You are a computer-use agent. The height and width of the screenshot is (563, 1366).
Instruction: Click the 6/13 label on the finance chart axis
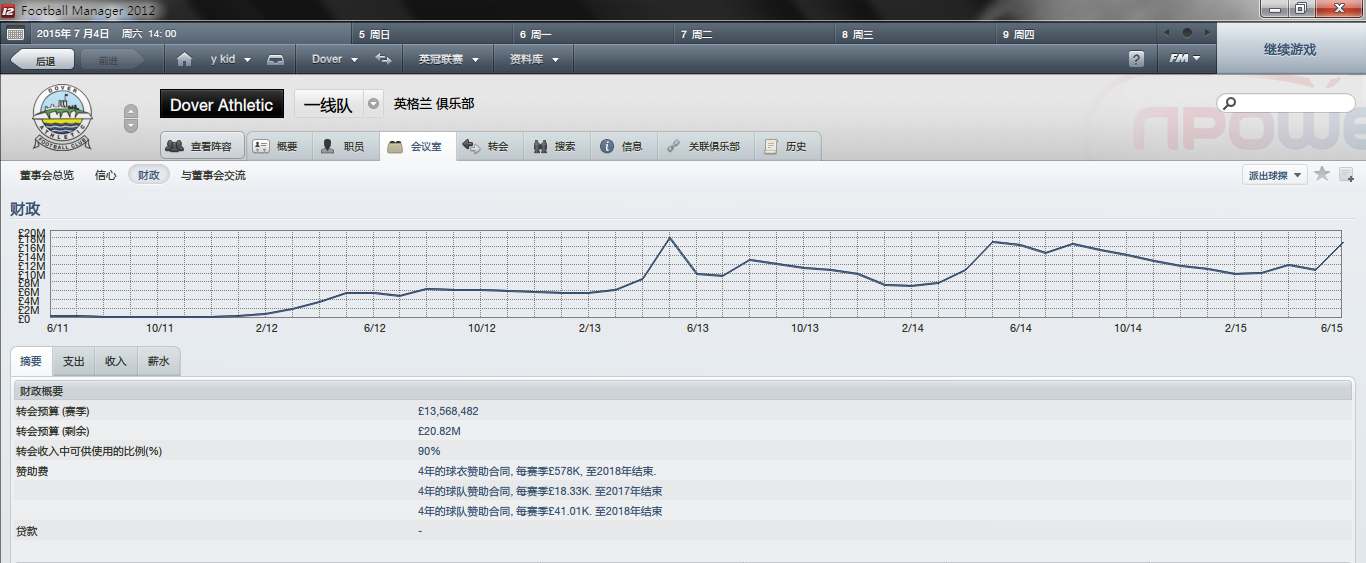697,328
